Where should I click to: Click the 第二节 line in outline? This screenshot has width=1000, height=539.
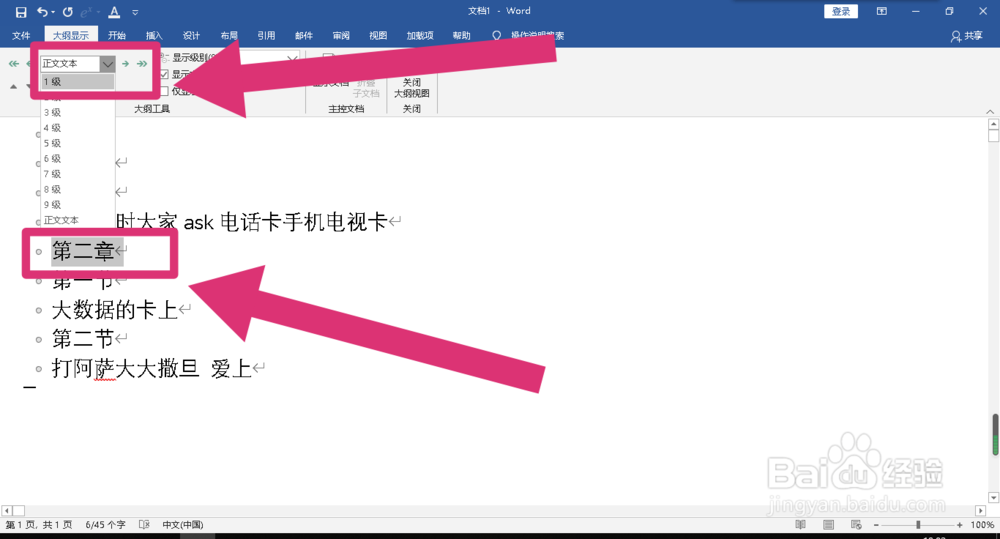click(83, 339)
